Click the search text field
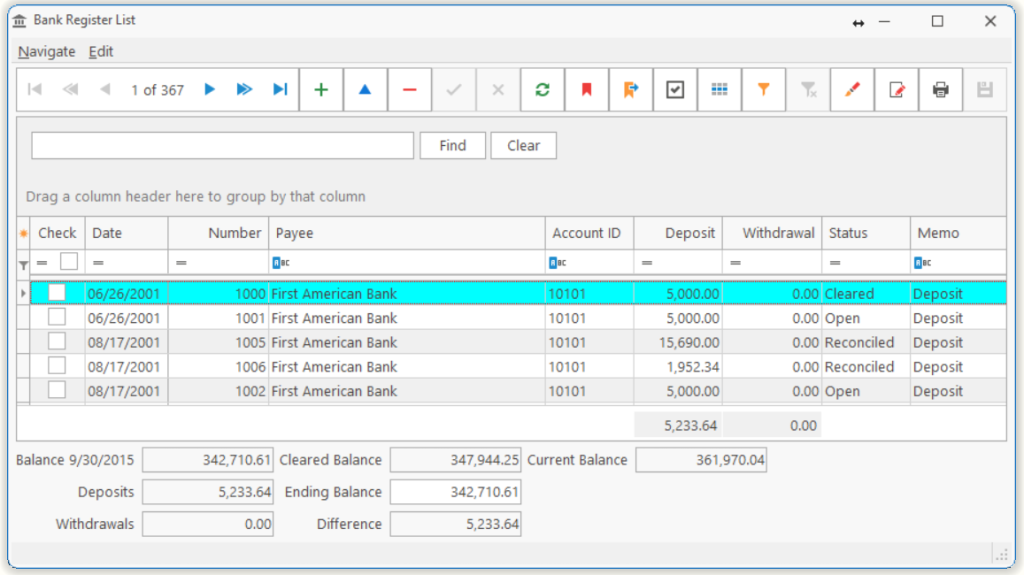This screenshot has width=1024, height=575. tap(222, 146)
